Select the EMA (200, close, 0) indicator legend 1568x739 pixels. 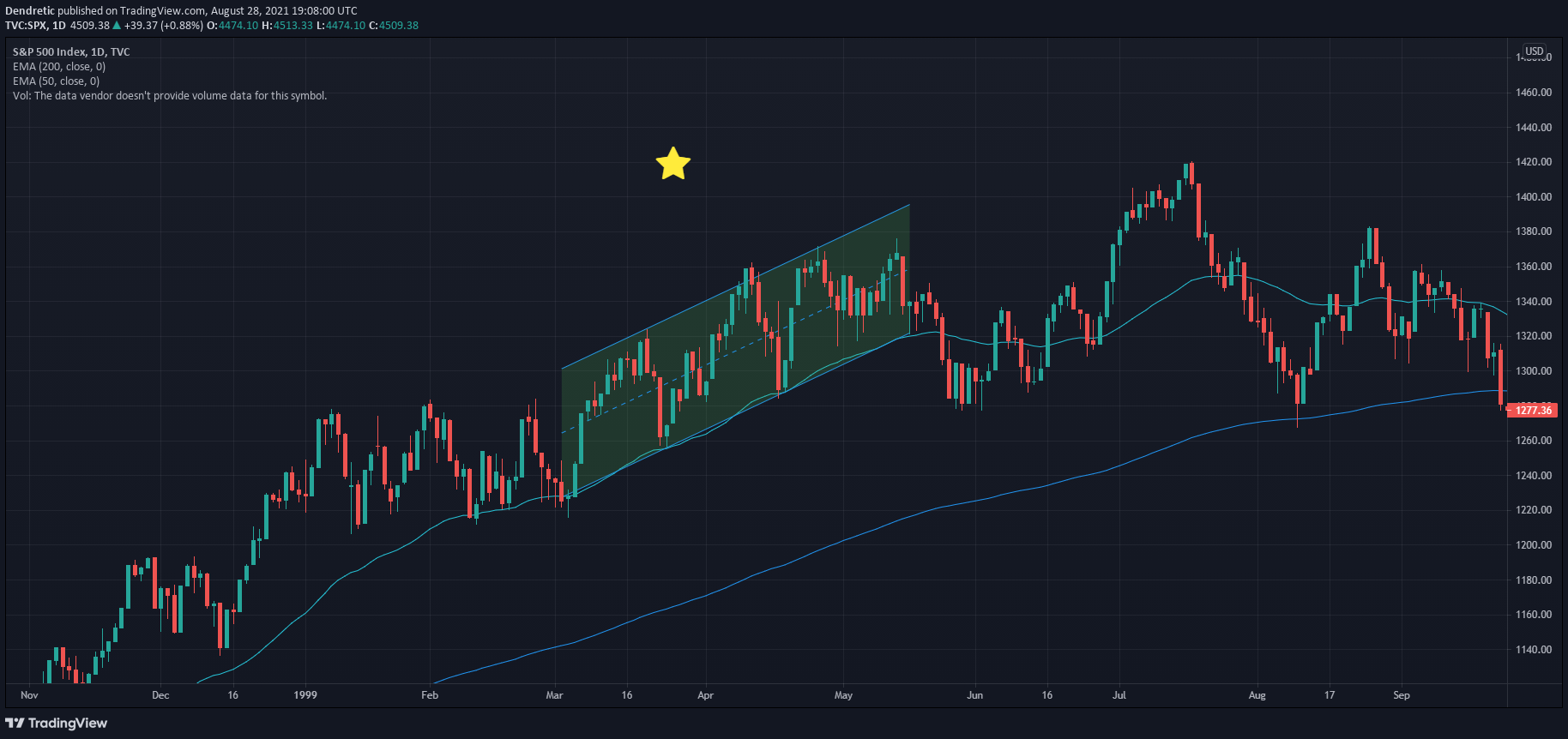pos(59,67)
